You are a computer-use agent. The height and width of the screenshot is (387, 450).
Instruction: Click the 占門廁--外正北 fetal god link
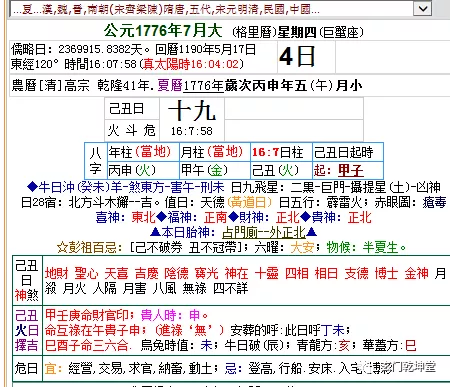point(263,232)
